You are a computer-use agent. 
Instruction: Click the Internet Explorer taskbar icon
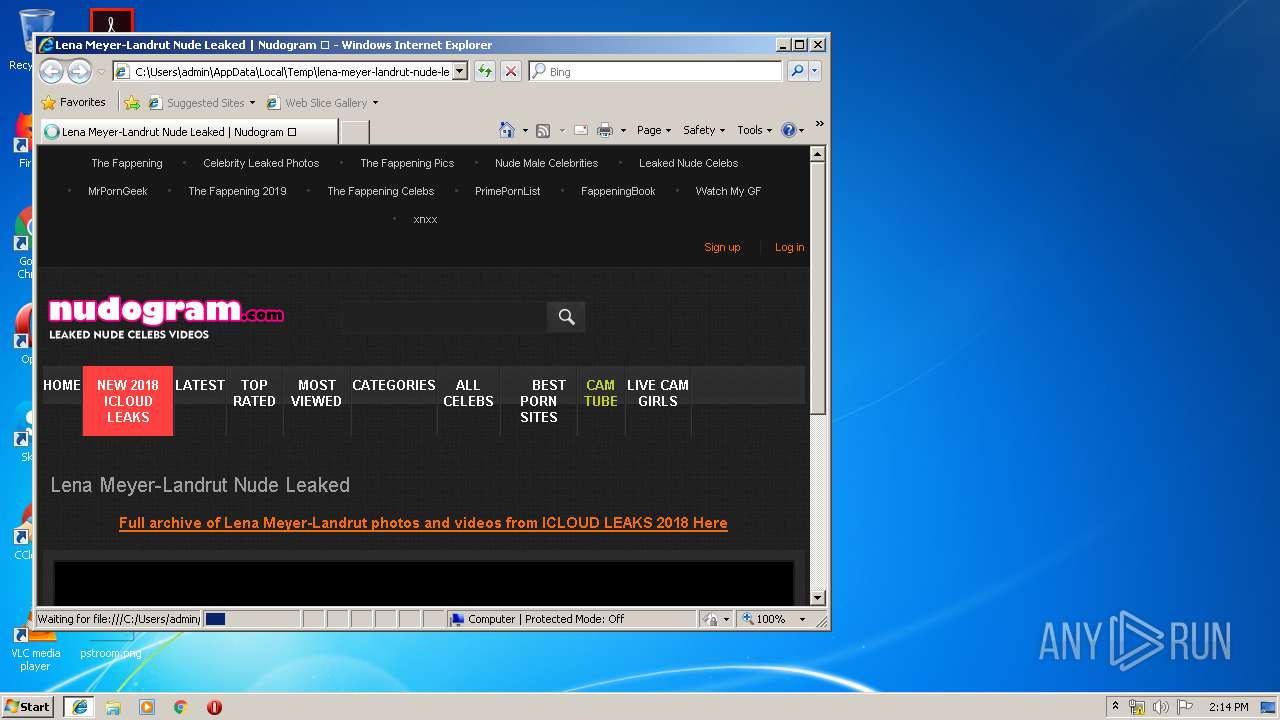(x=80, y=707)
